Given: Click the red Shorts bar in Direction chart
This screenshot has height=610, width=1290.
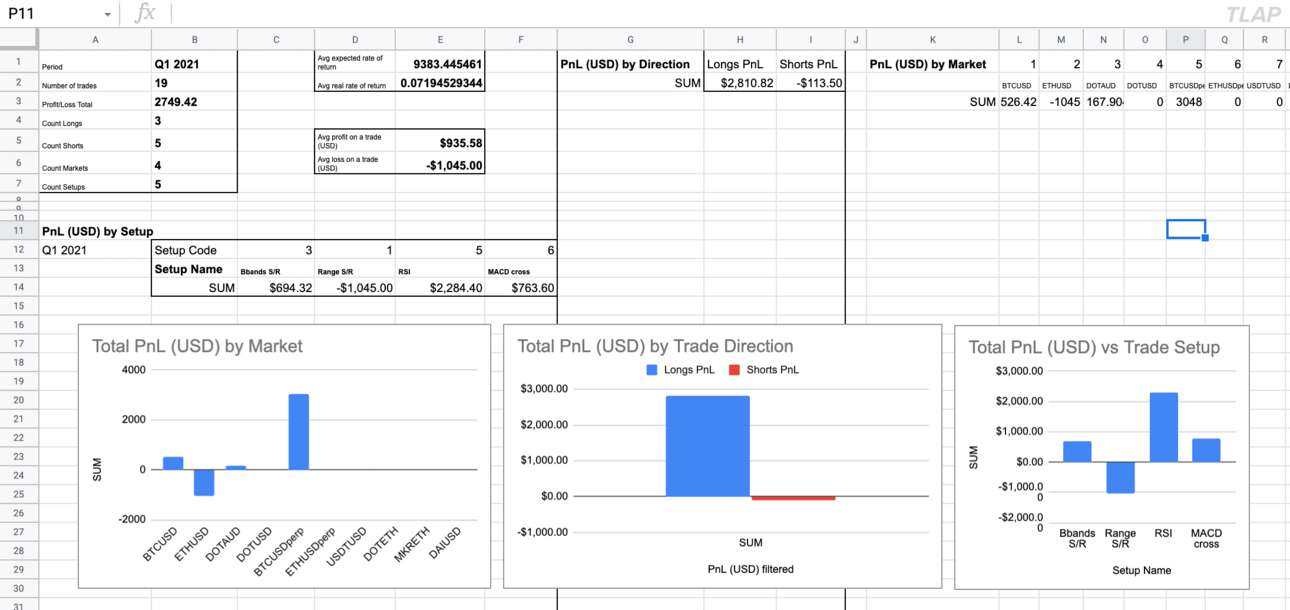Looking at the screenshot, I should (793, 498).
